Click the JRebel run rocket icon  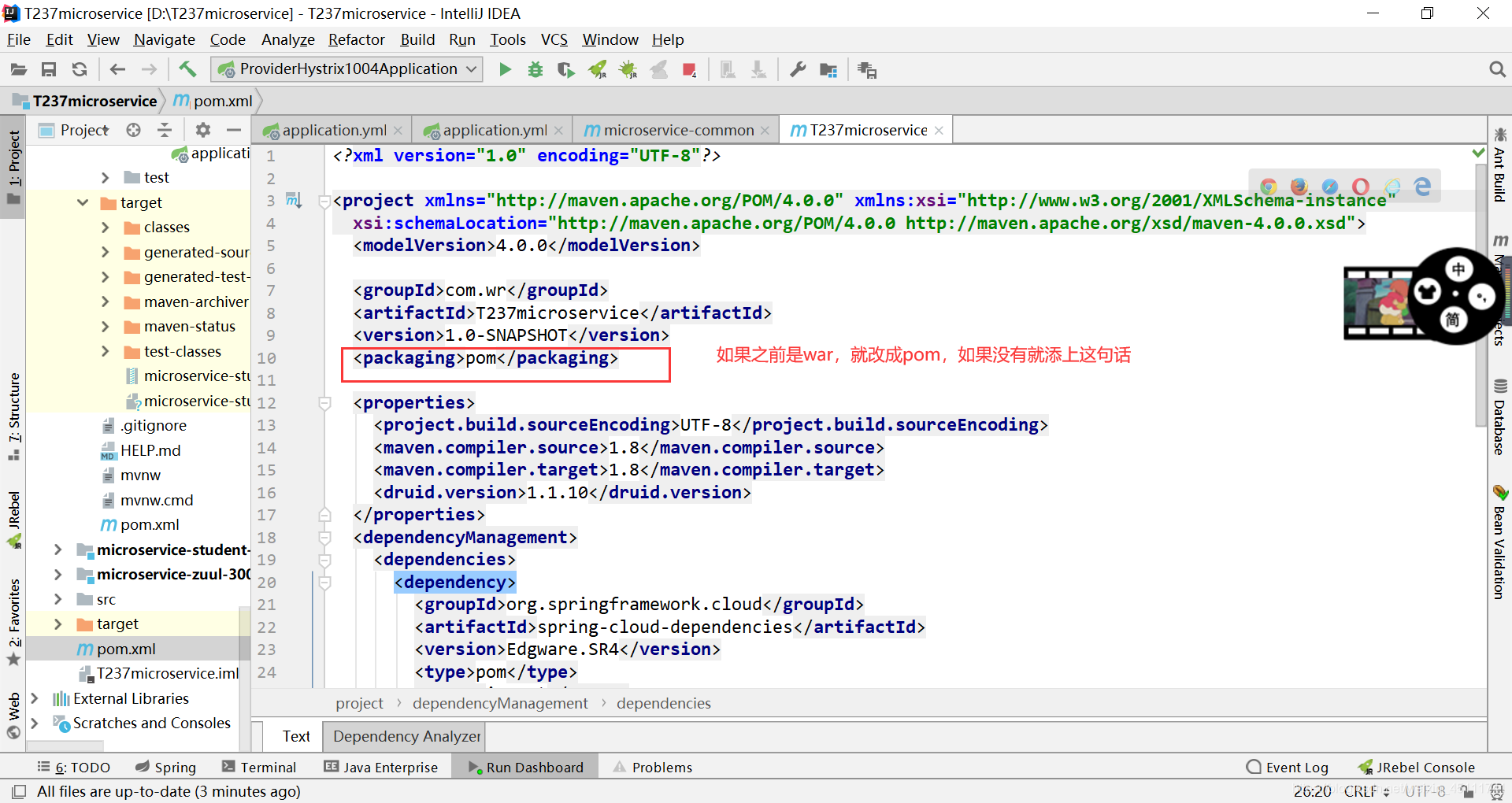(x=598, y=70)
